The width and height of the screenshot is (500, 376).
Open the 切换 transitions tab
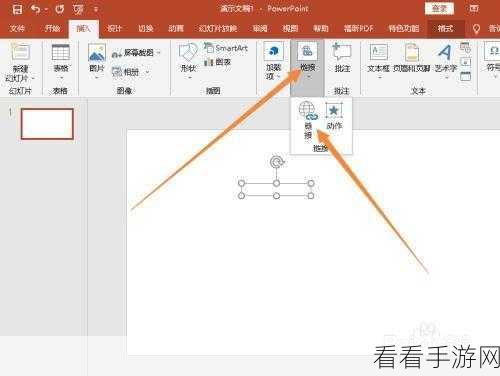coord(146,28)
